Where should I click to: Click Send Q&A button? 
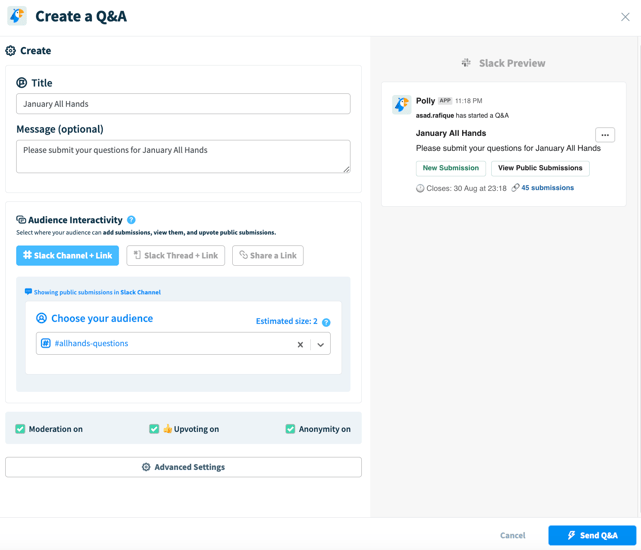(x=592, y=535)
